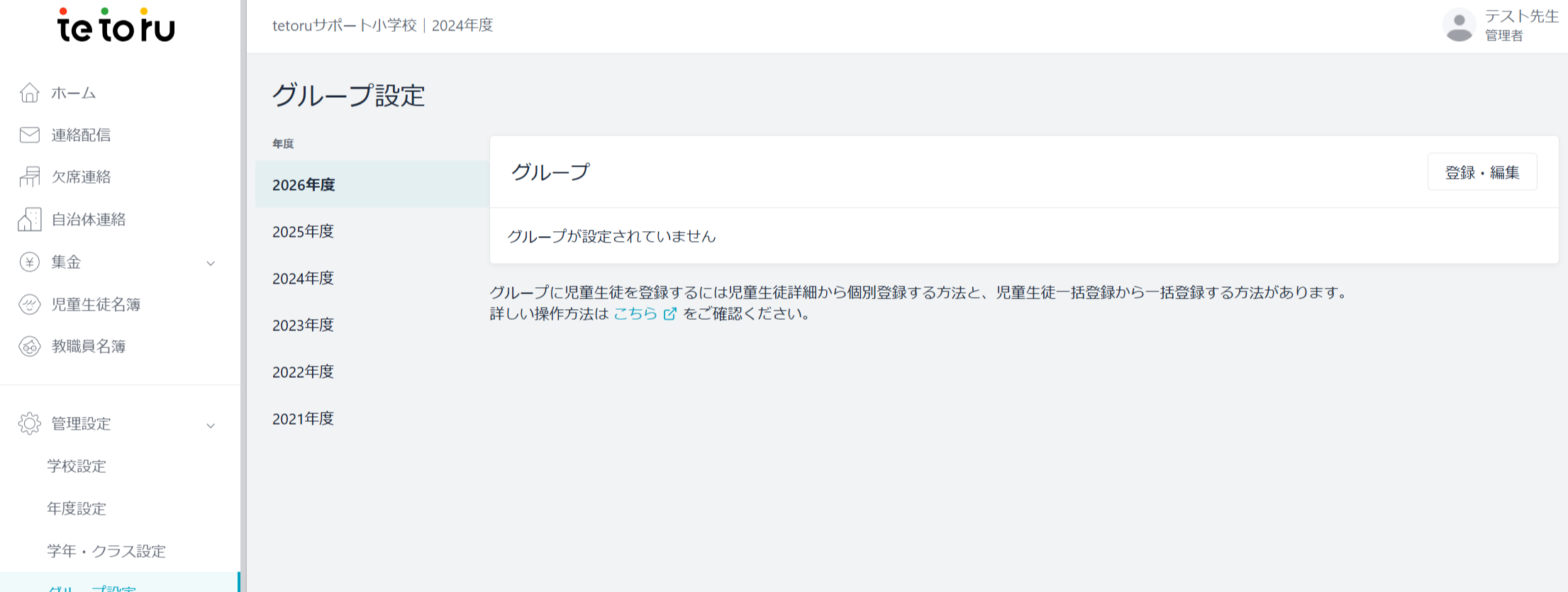Click the desk icon for 欠席連絡
The width and height of the screenshot is (1568, 592).
pyautogui.click(x=29, y=177)
